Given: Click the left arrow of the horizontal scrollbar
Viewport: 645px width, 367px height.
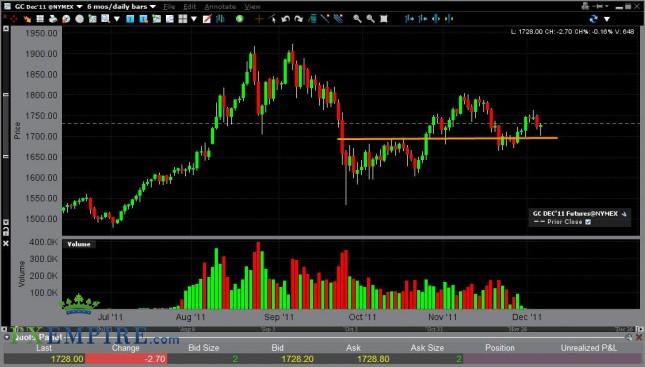Looking at the screenshot, I should coord(4,329).
